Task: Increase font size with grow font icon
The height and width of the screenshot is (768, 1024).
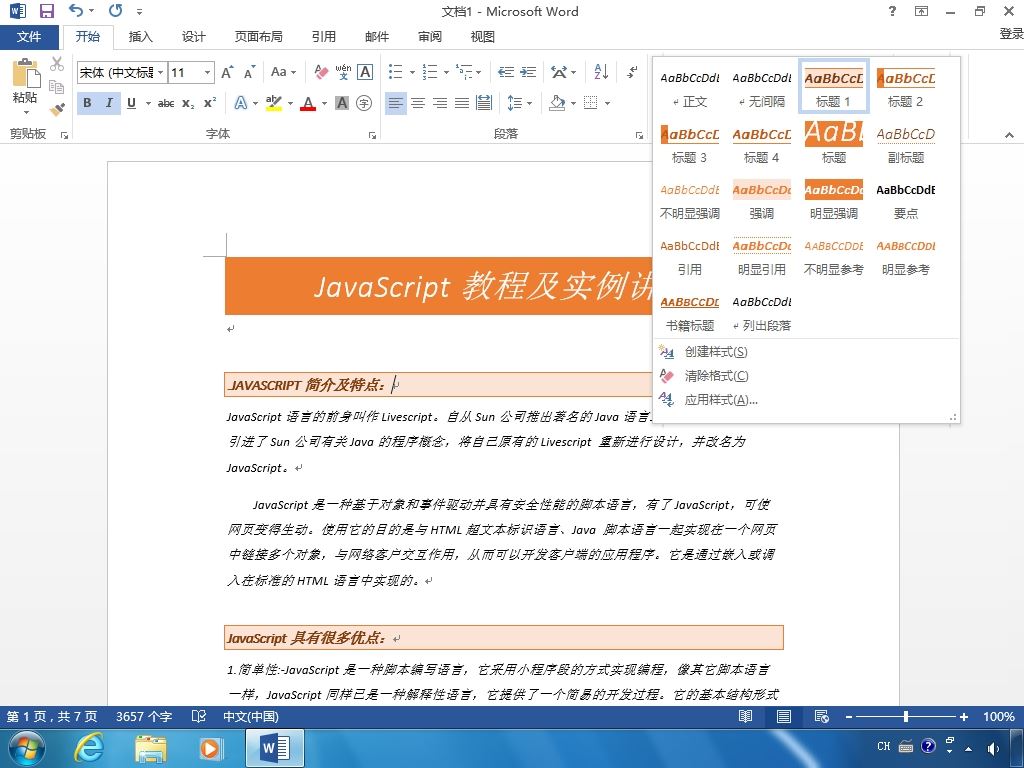Action: pos(227,72)
